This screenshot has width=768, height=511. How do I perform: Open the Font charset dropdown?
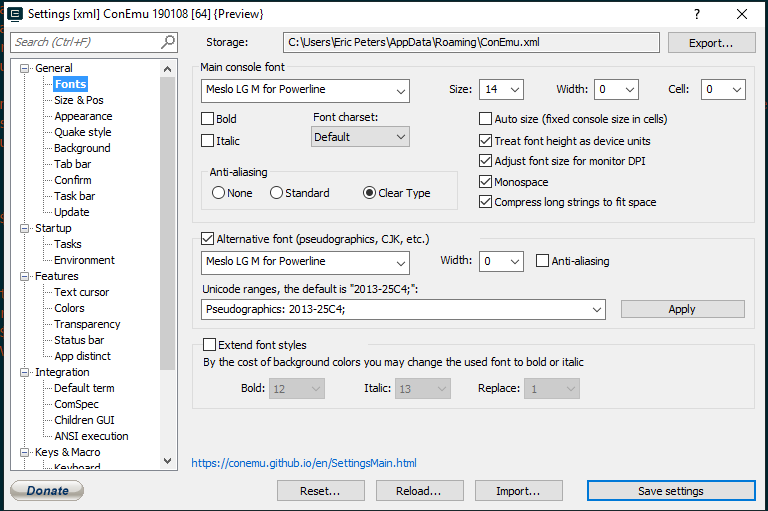(x=360, y=137)
